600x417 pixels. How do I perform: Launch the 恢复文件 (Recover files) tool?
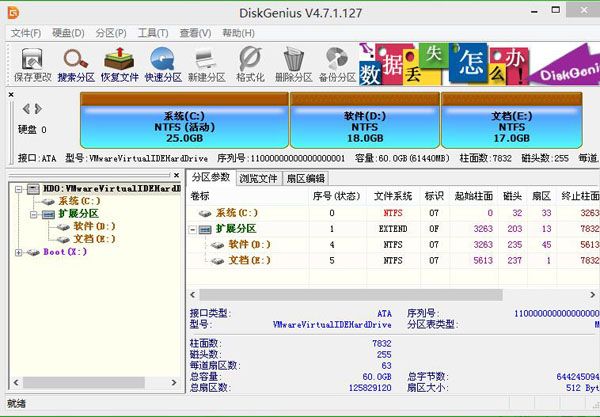[x=119, y=64]
